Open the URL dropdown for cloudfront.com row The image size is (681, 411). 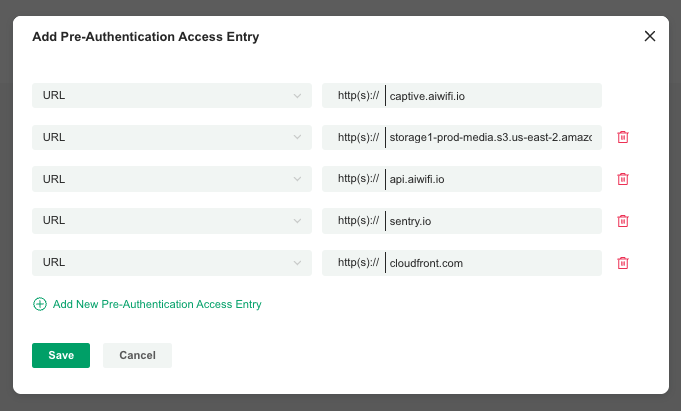coord(172,263)
